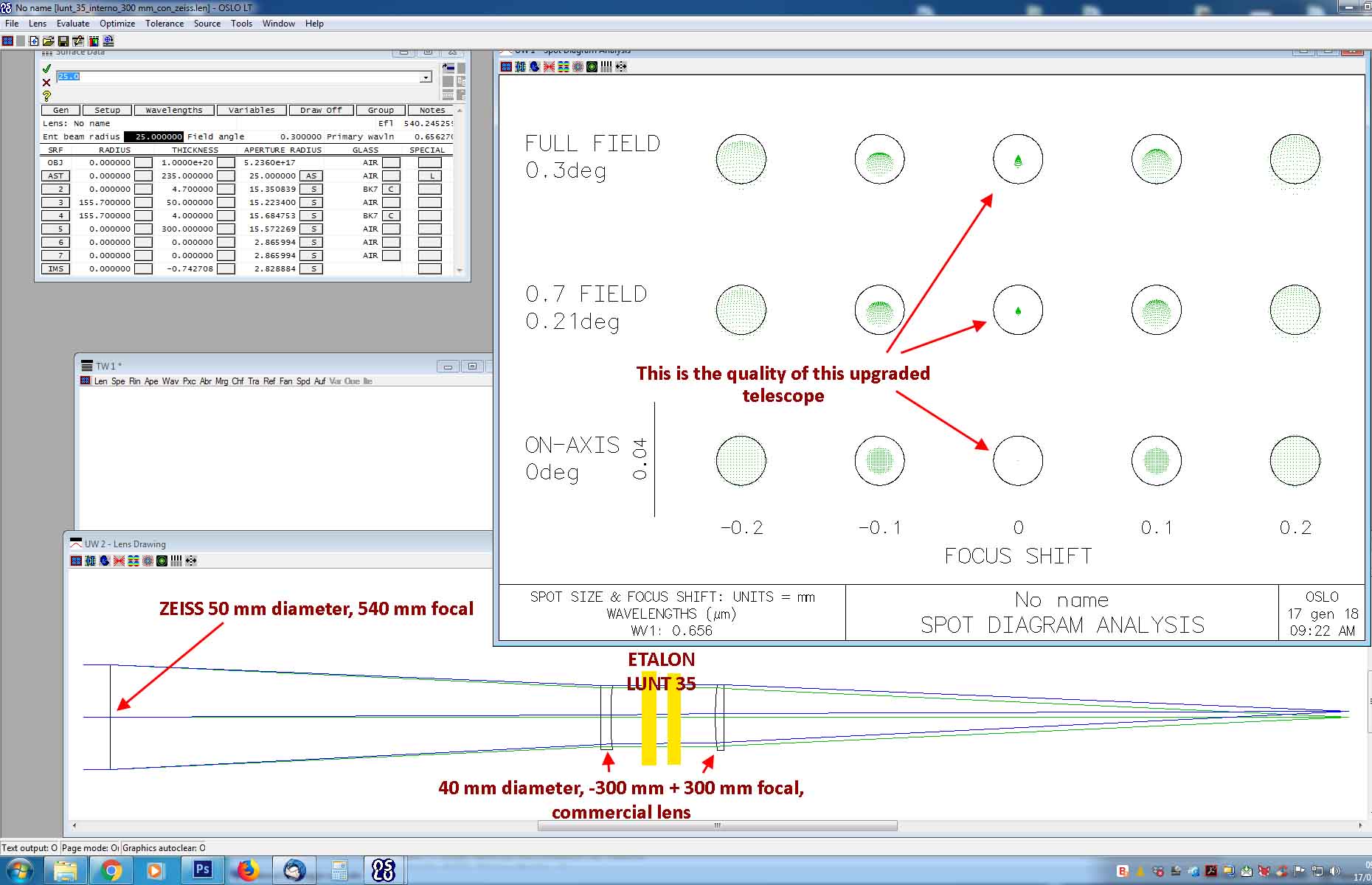The image size is (1372, 885).
Task: Click the window setup icon in main toolbar
Action: 7,41
